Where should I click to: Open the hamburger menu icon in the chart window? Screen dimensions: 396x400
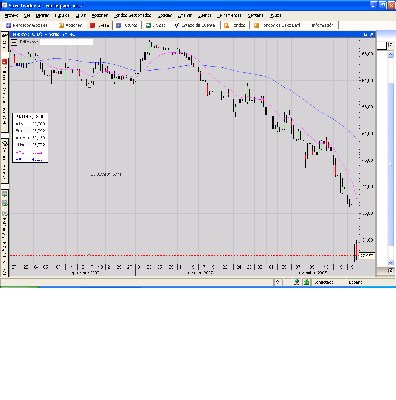point(14,42)
